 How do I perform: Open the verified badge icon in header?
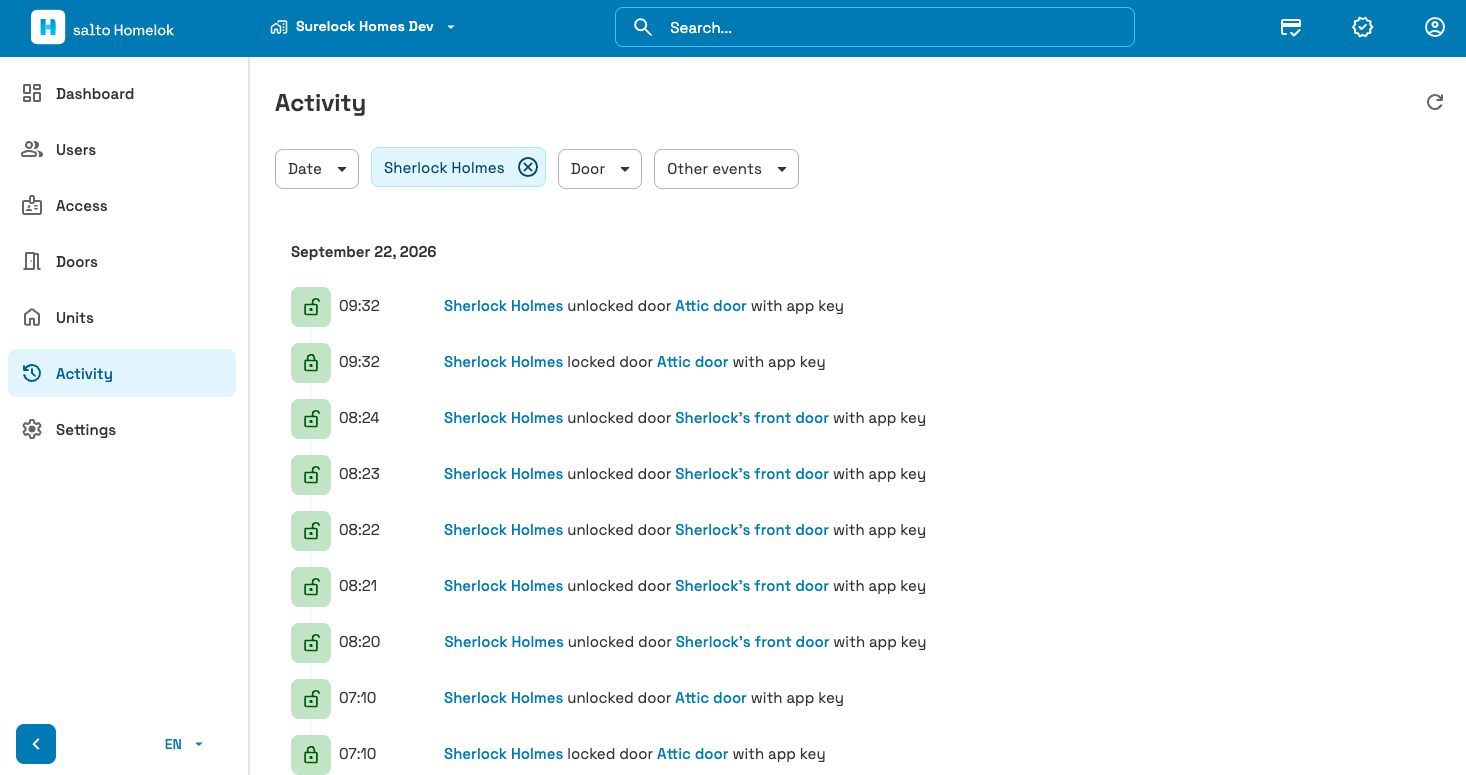[x=1363, y=28]
